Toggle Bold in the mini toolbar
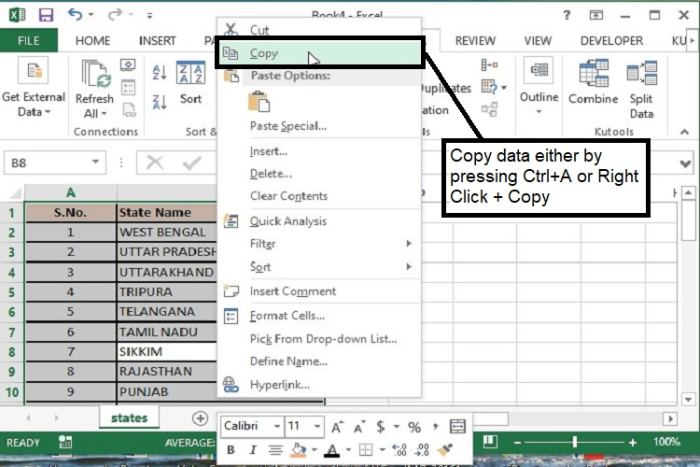 (231, 450)
